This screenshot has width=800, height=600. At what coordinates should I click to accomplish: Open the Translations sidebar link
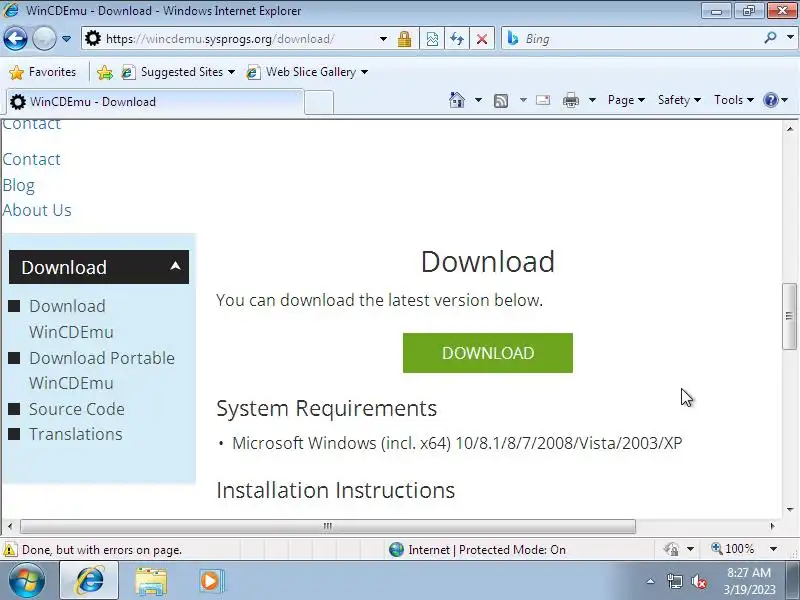tap(76, 434)
